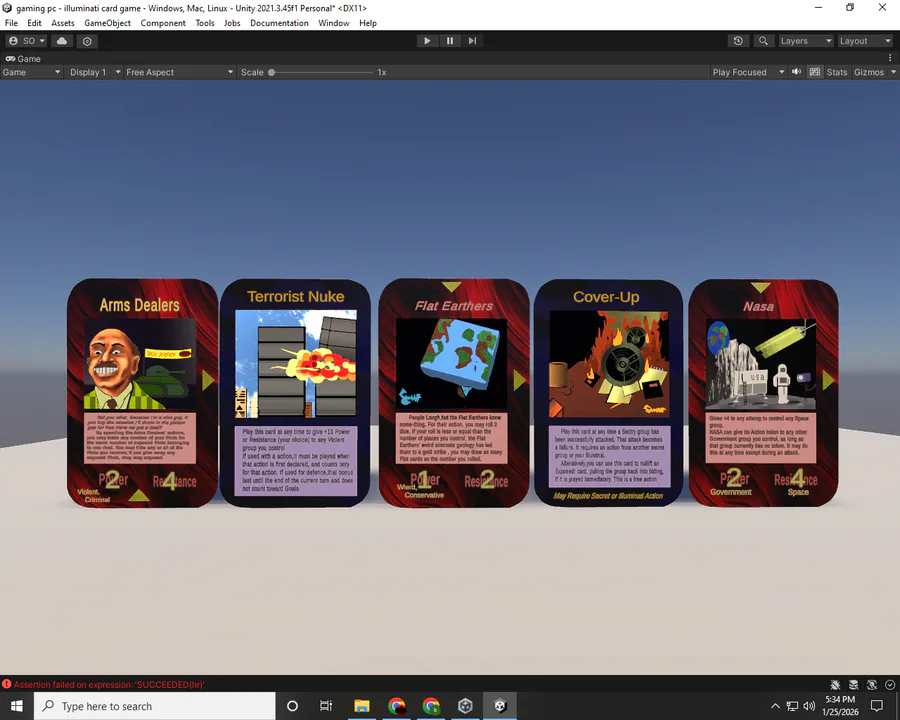Open the Help menu

[368, 23]
